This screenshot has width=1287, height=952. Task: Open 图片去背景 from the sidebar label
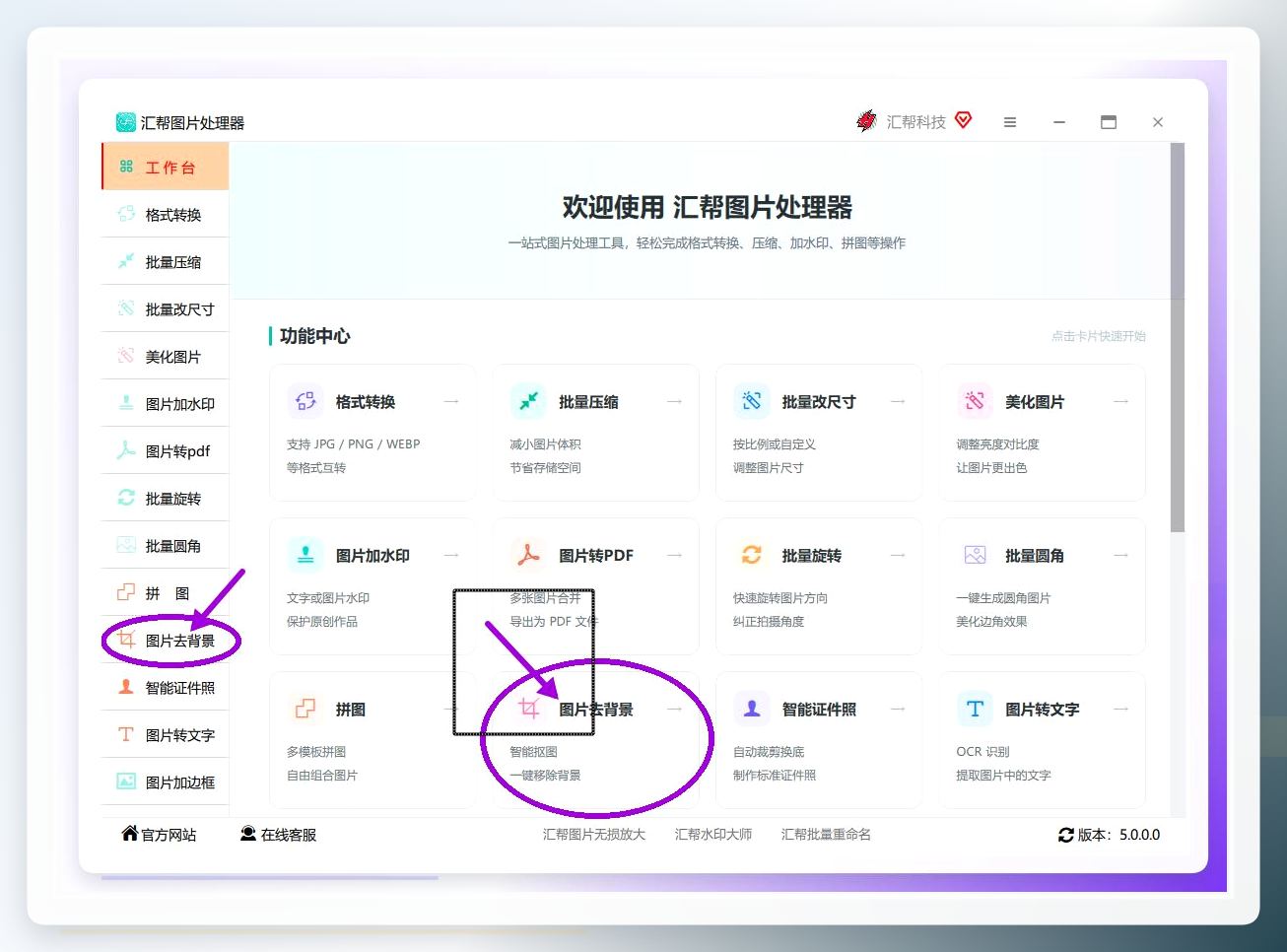tap(180, 641)
